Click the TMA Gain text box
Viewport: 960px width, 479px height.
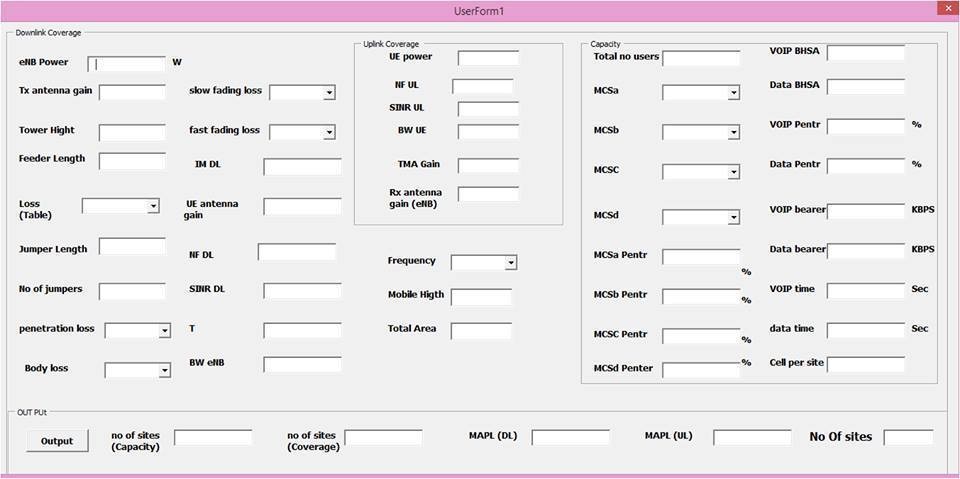tap(488, 165)
